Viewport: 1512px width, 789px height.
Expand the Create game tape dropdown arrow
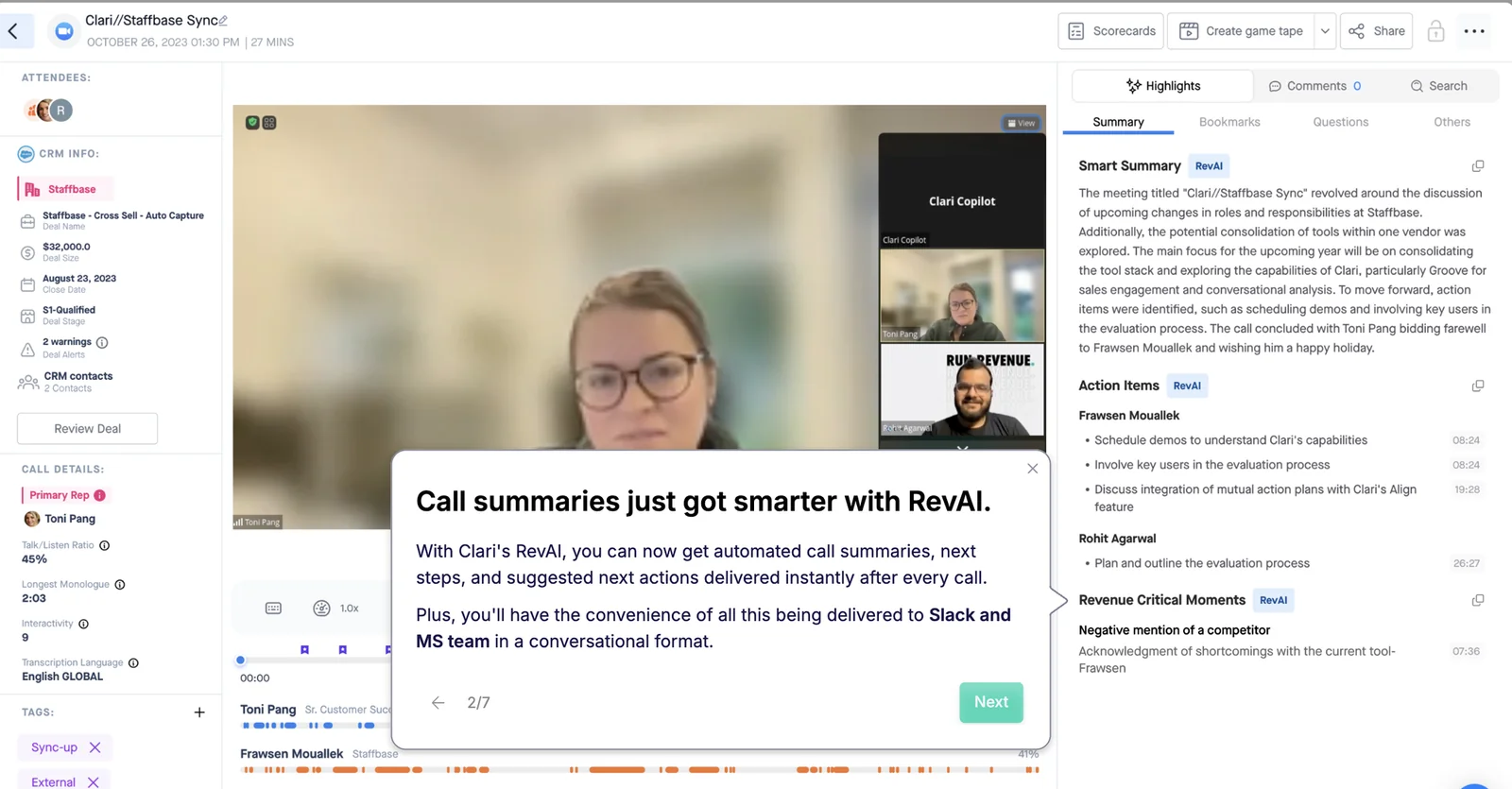[x=1325, y=31]
